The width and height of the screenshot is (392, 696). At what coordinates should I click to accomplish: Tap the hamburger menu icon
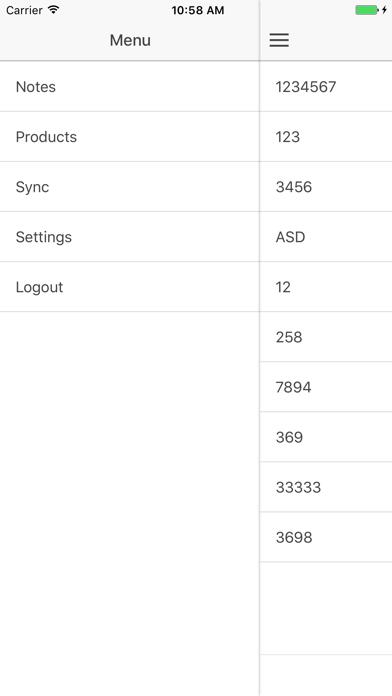279,40
